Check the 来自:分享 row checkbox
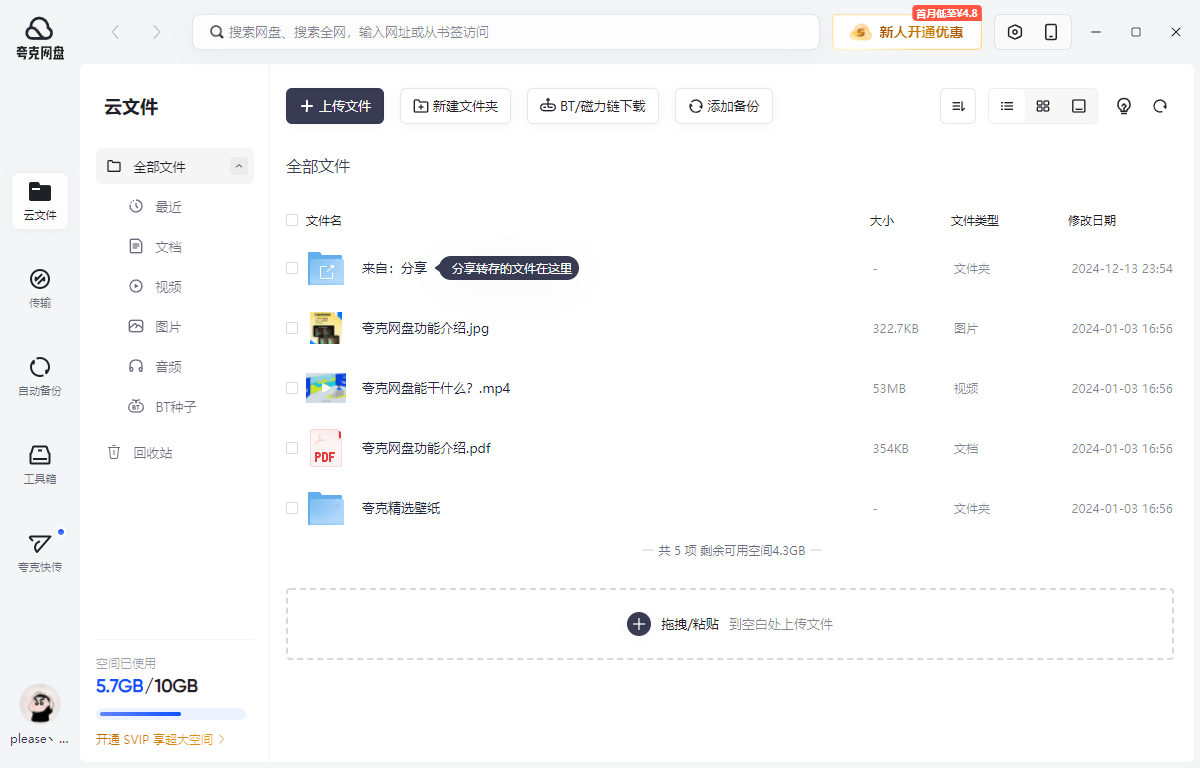 tap(292, 268)
